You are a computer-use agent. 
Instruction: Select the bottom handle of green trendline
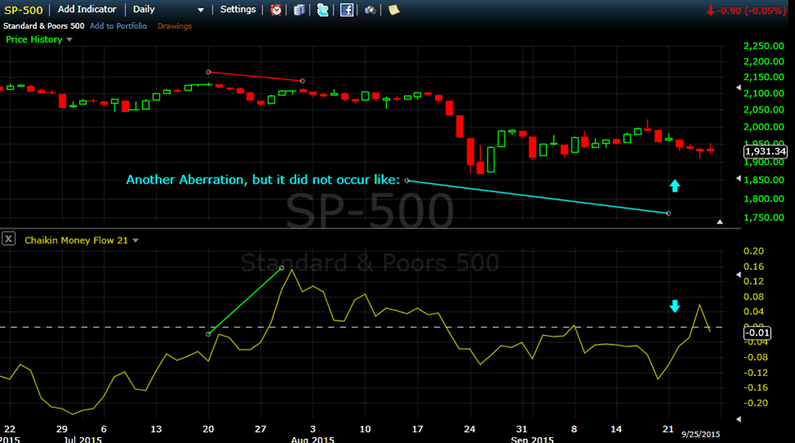coord(208,334)
